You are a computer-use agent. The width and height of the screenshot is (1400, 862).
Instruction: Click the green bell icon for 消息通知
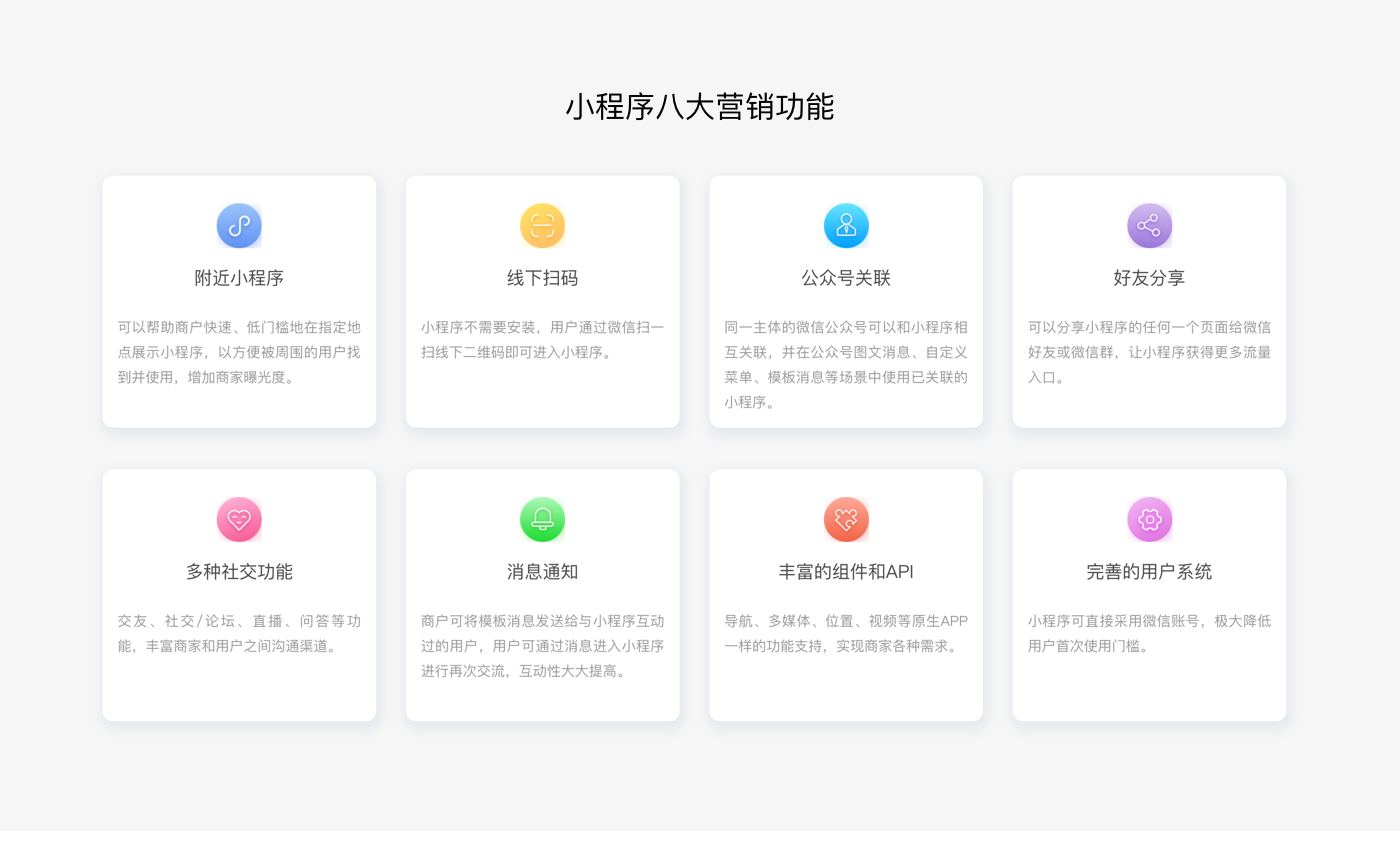click(x=542, y=519)
